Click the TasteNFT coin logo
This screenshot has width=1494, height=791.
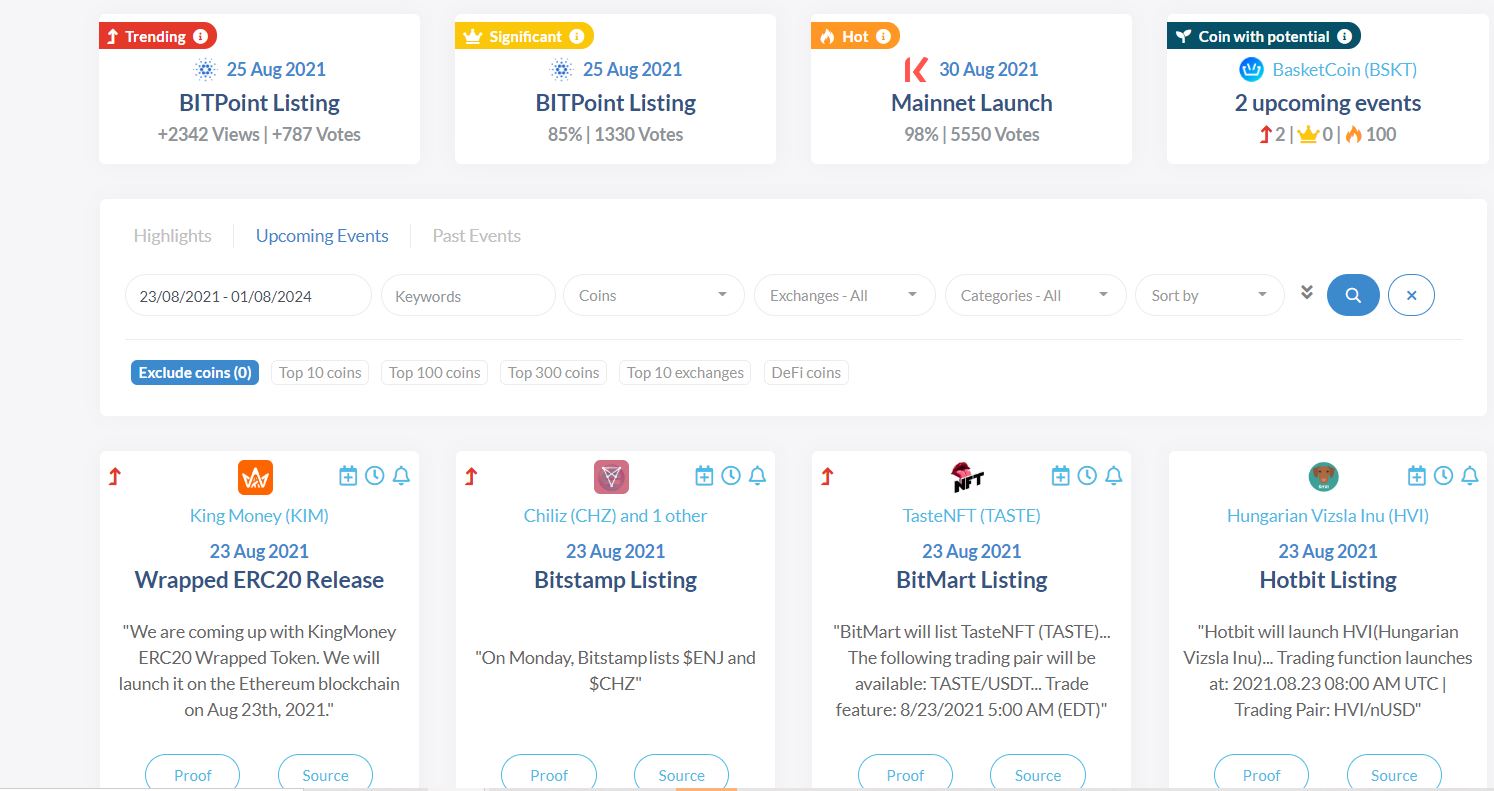pyautogui.click(x=968, y=477)
